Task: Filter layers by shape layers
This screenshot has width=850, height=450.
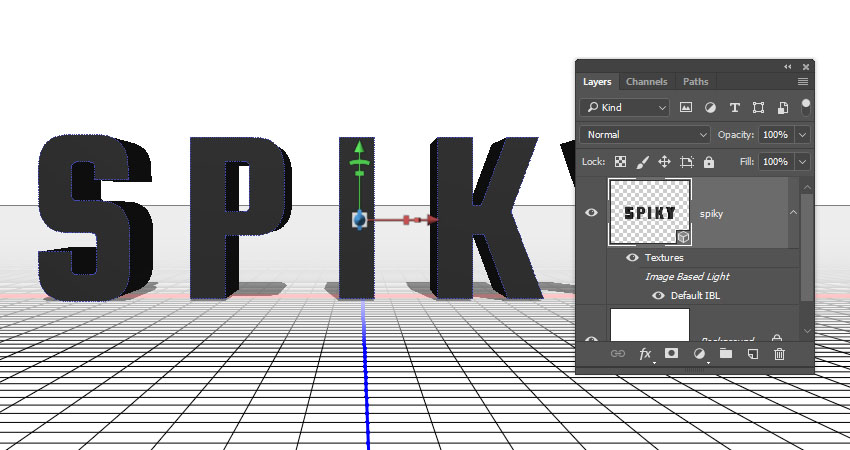Action: click(758, 108)
